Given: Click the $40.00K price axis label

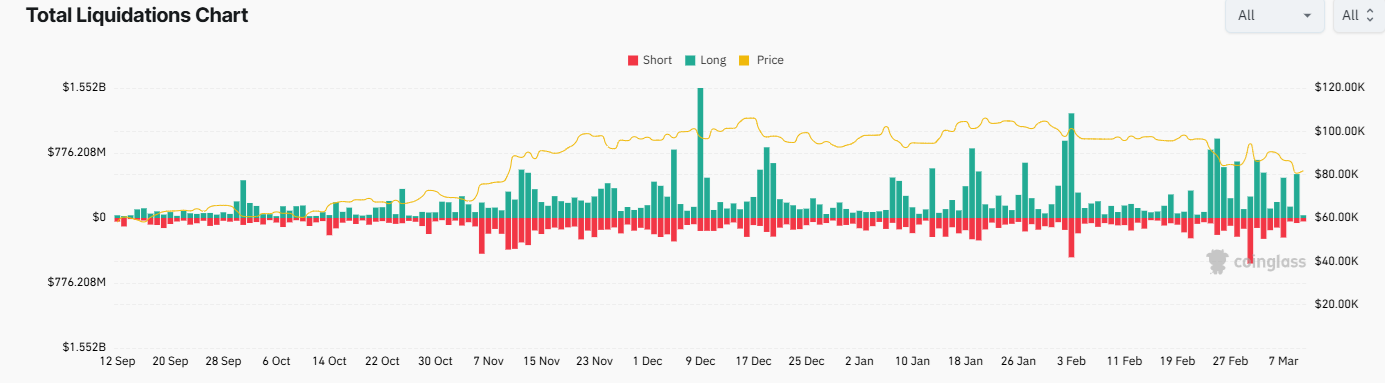Looking at the screenshot, I should point(1337,261).
